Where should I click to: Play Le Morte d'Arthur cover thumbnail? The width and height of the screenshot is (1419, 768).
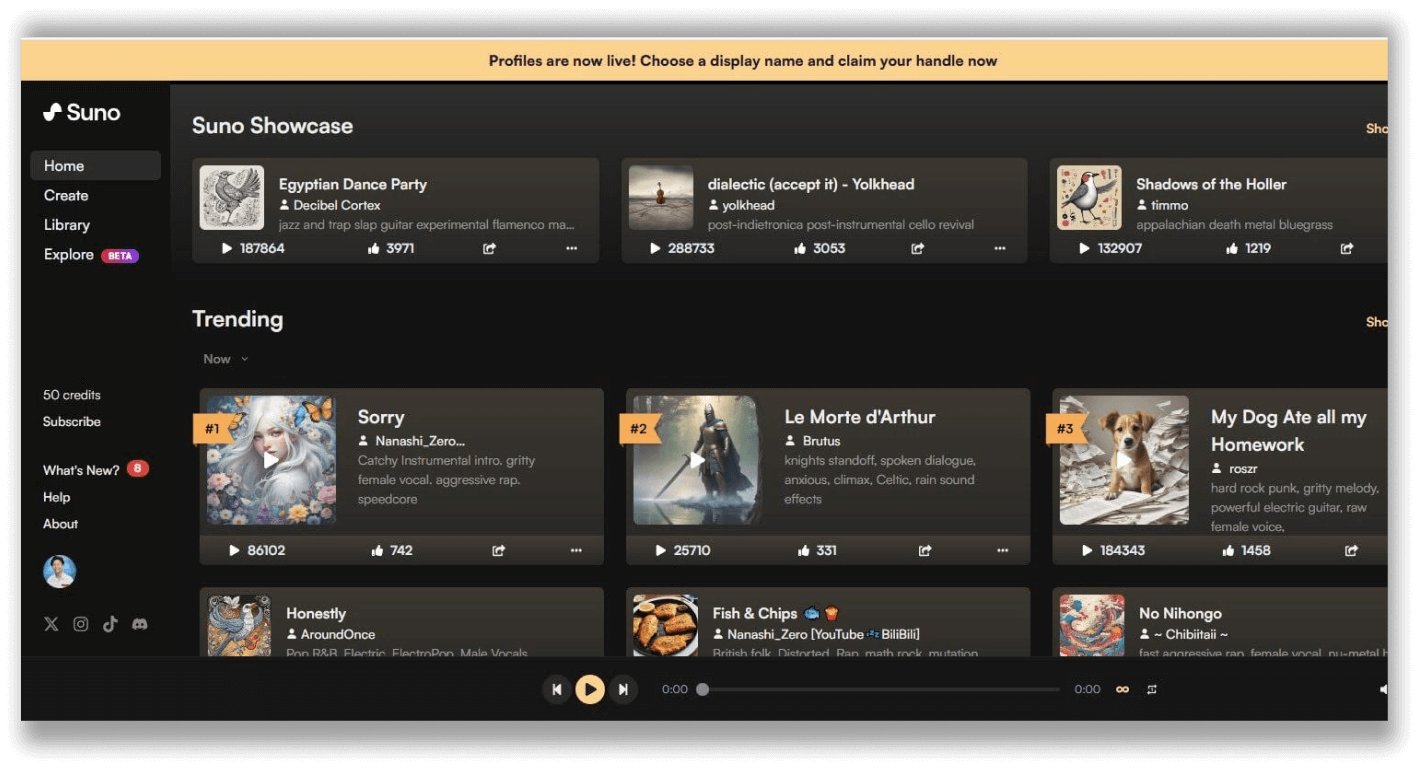click(x=698, y=460)
